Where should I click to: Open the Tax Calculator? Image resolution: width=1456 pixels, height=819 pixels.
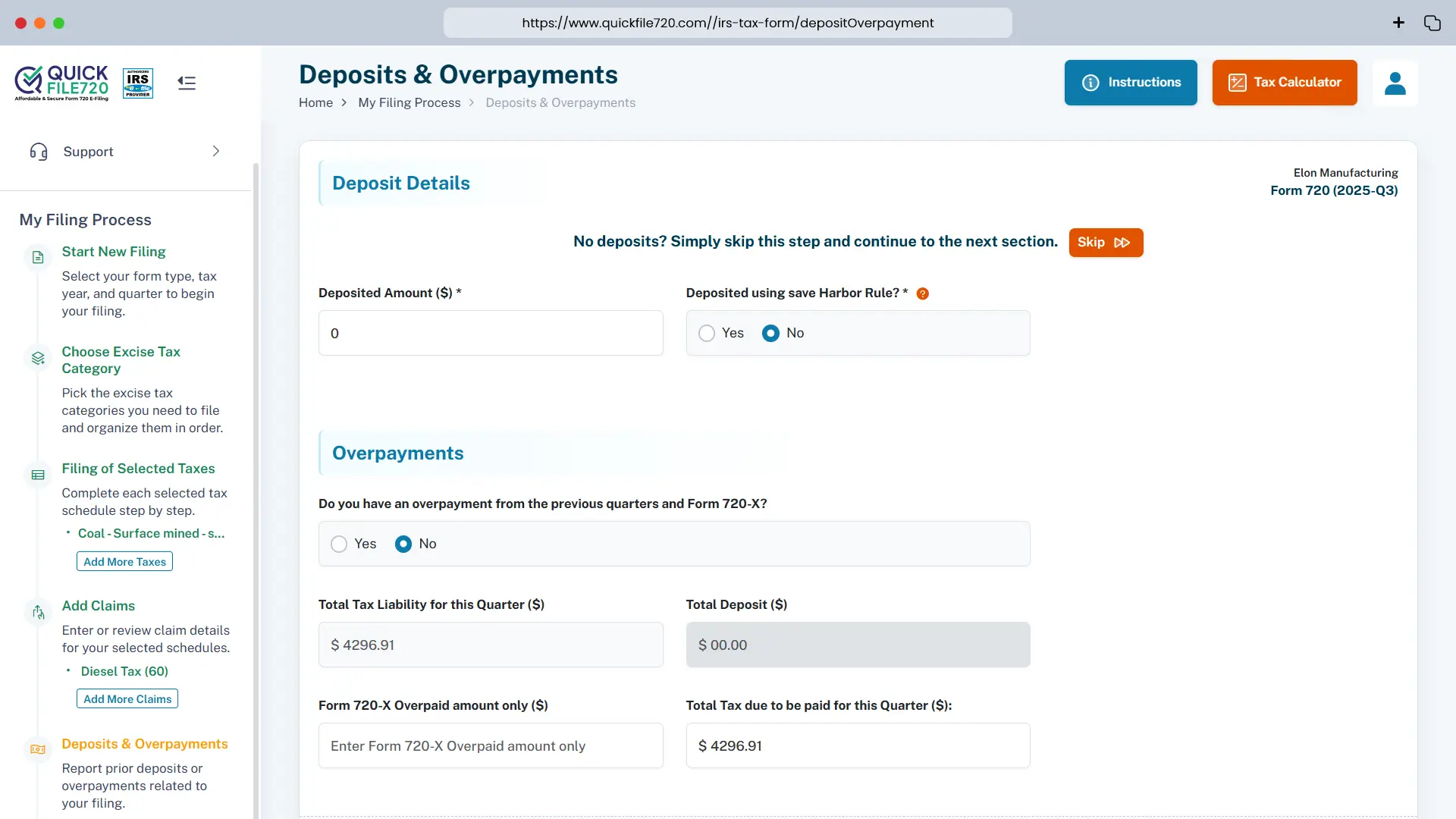(x=1284, y=83)
